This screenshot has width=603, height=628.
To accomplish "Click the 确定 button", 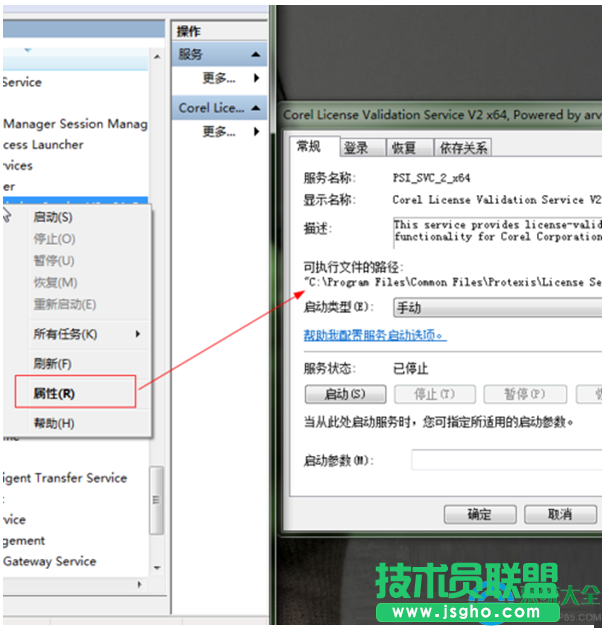I will pyautogui.click(x=479, y=514).
